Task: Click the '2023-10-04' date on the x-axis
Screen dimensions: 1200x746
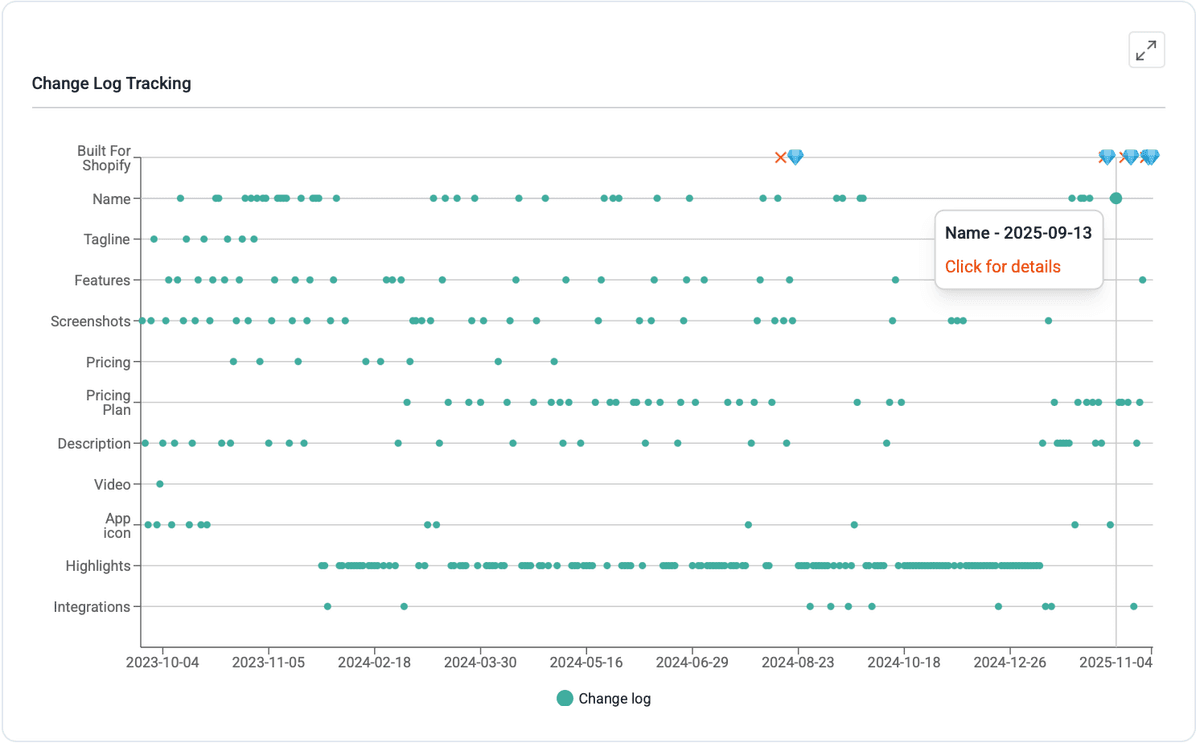Action: pos(162,662)
